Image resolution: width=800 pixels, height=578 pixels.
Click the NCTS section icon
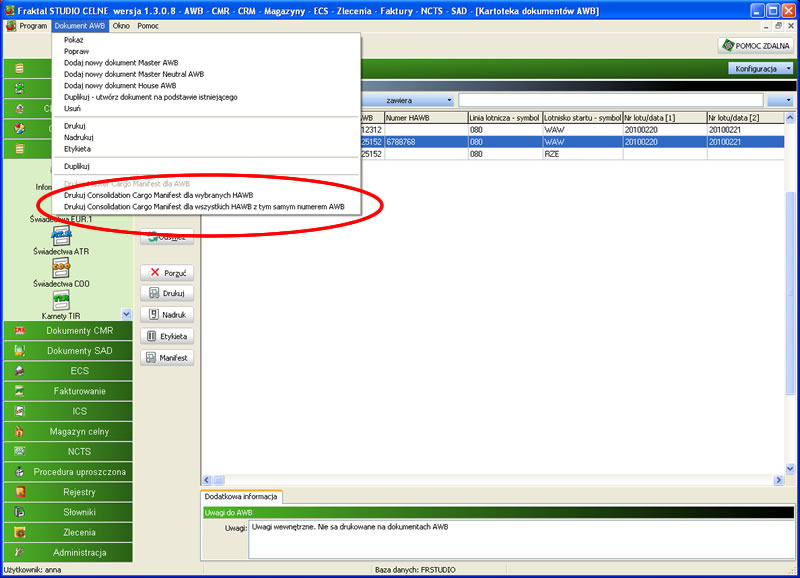[19, 451]
